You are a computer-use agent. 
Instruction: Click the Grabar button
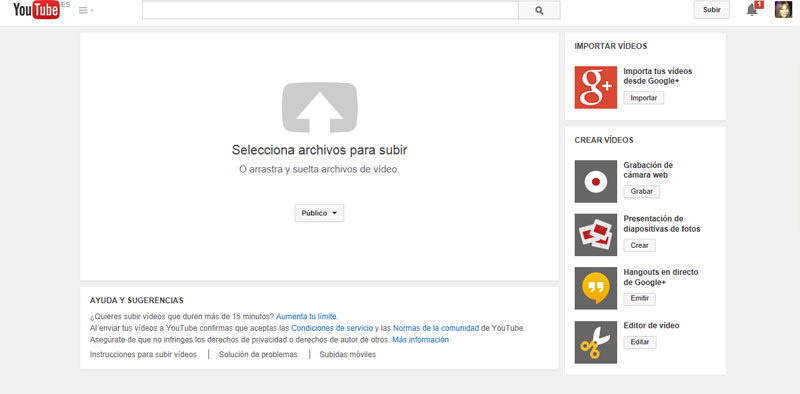coord(641,192)
